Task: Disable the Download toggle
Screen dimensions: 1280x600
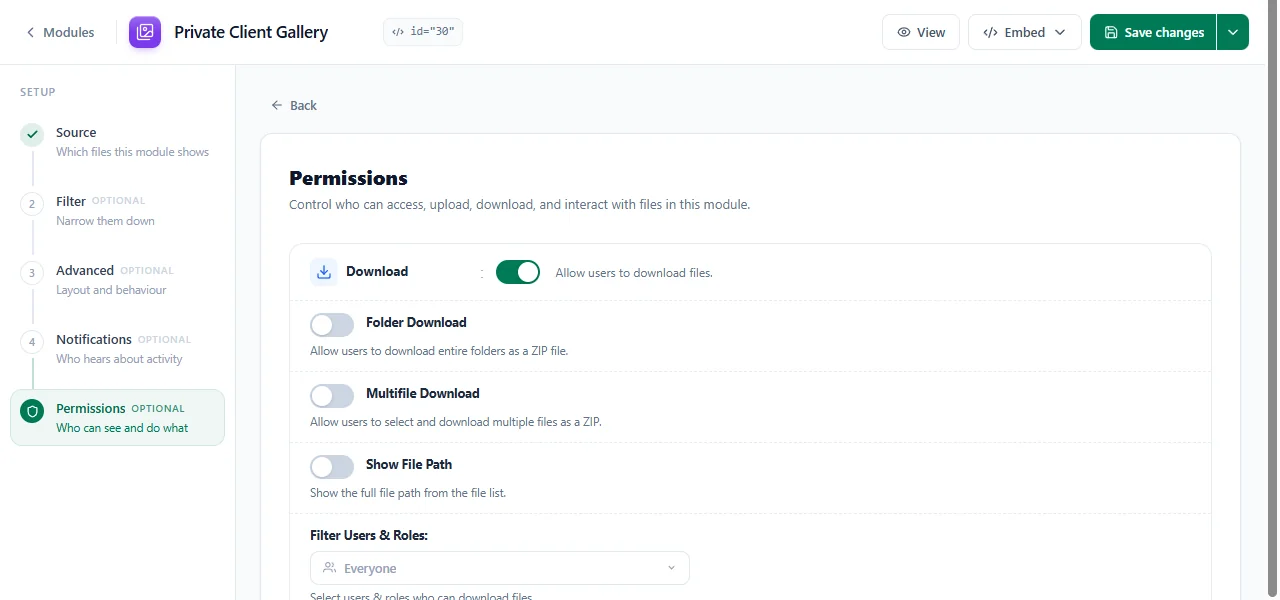Action: tap(518, 272)
